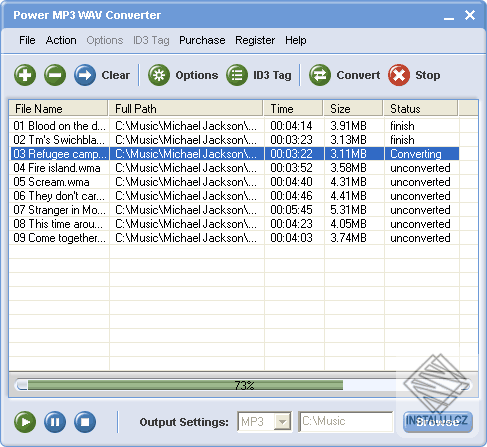Viewport: 487px width, 447px height.
Task: Click the ID3 Tag toolbar label
Action: tap(272, 75)
